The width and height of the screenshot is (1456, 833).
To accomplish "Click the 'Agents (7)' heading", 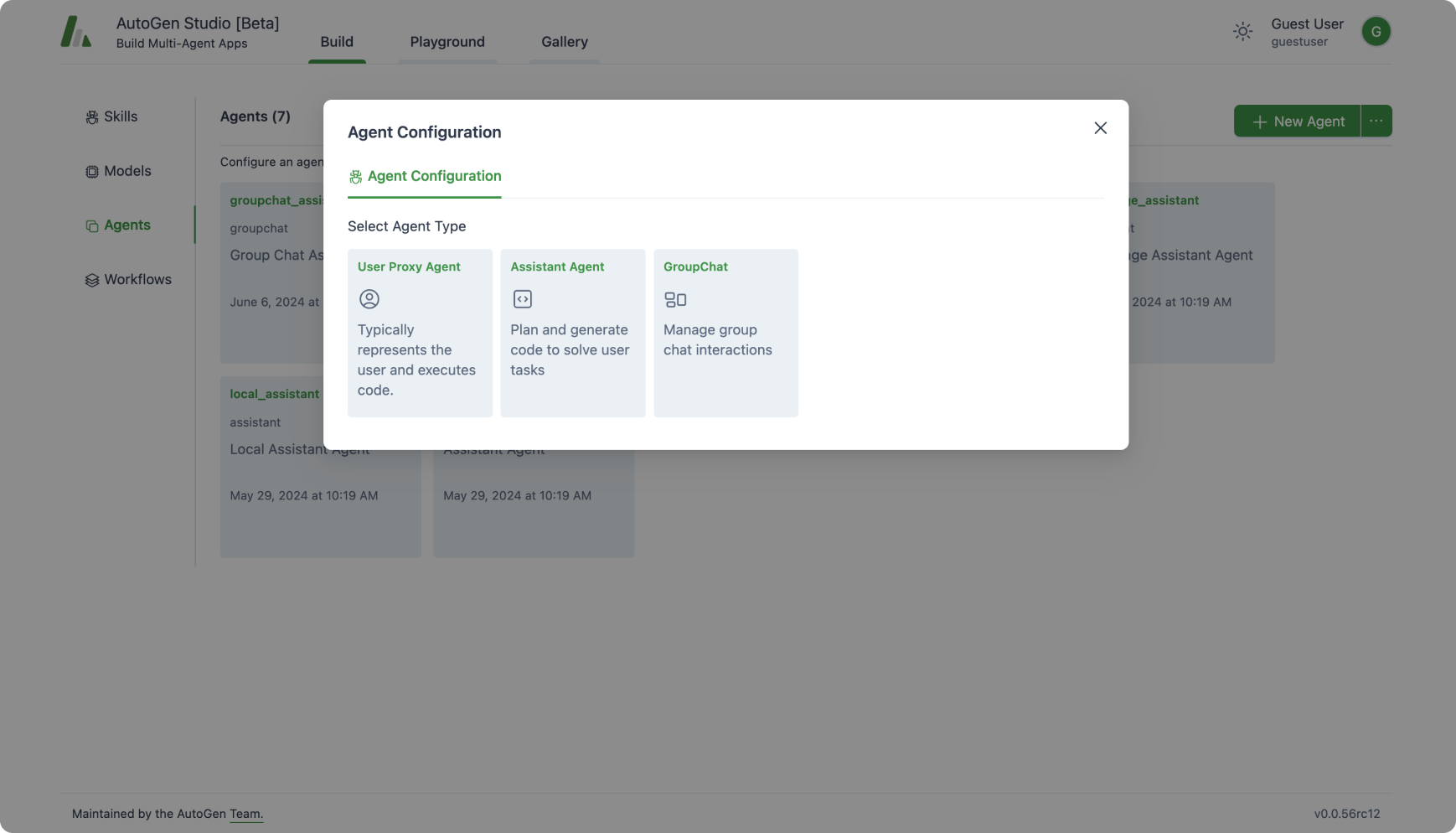I will pos(256,116).
